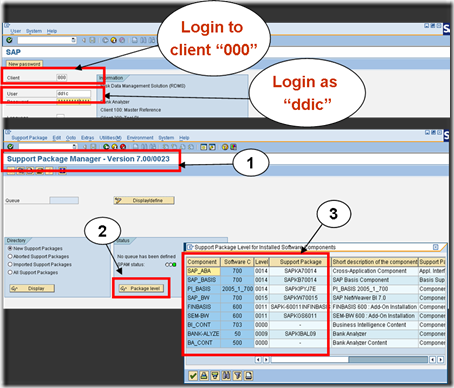Click the Find binoculars icon in the dialog

click(x=226, y=376)
